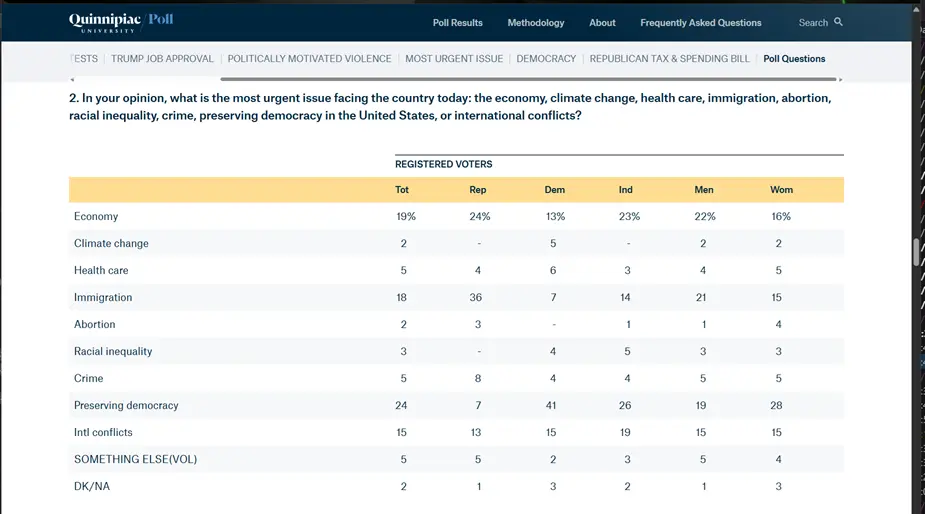
Task: Switch to Most Urgent Issue tab
Action: 454,59
